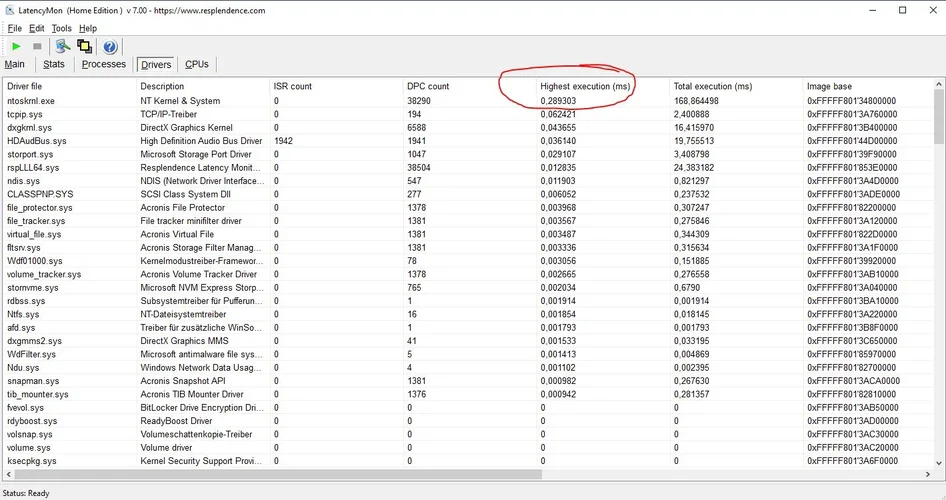Screen dimensions: 946x500
Task: Open the Help menu
Action: 88,28
